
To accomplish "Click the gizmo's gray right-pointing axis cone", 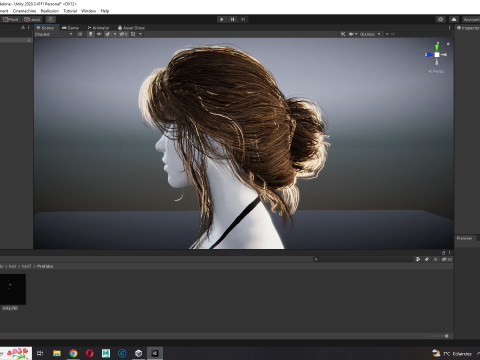I will 444,55.
